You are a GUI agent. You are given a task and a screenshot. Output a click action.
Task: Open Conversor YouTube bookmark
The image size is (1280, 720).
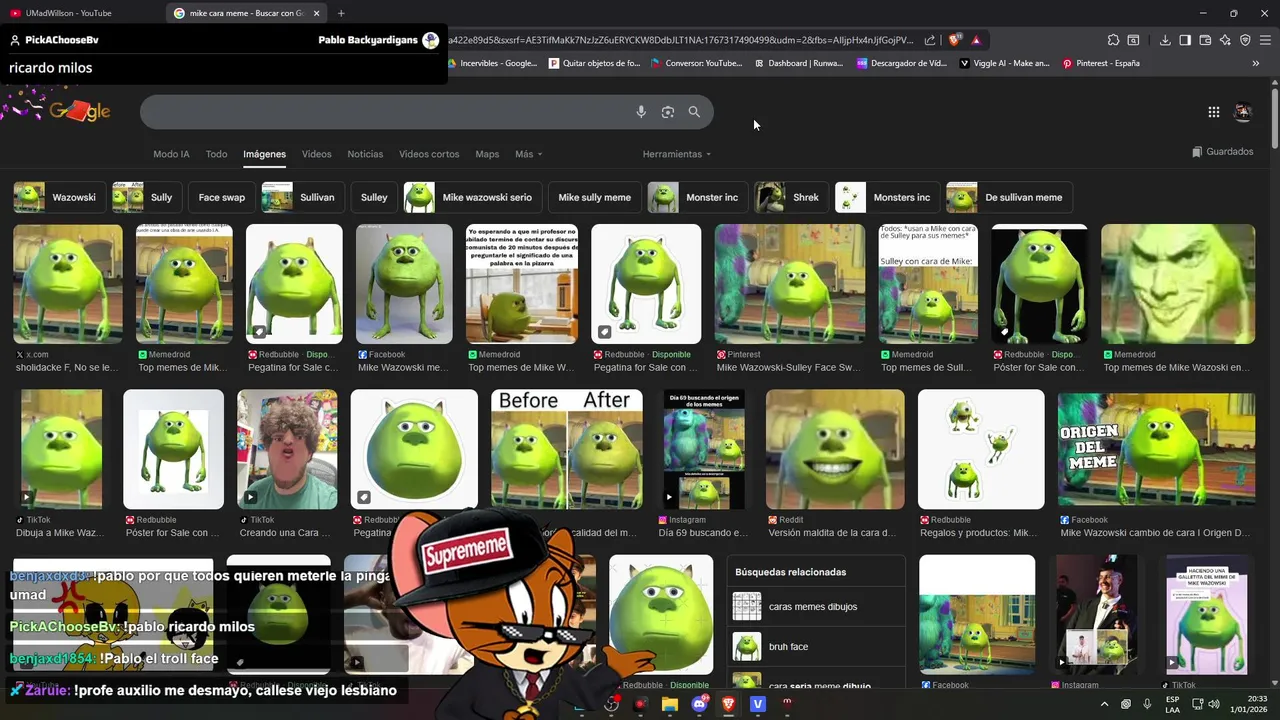click(x=696, y=63)
